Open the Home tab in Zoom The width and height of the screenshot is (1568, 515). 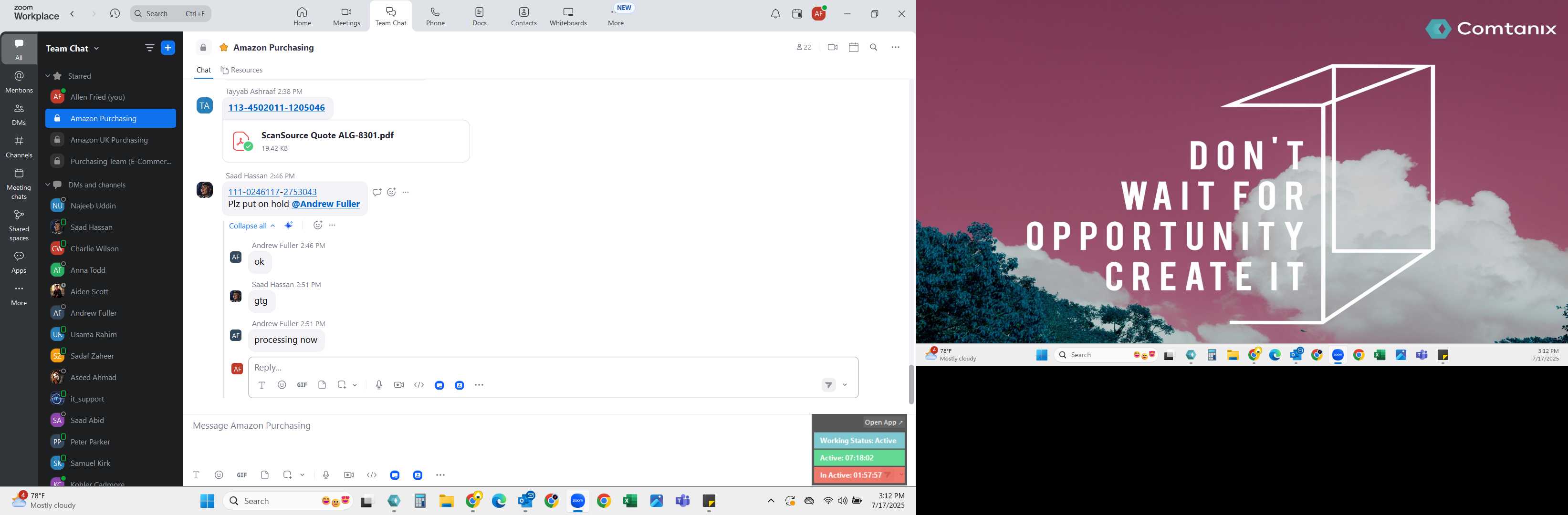[x=302, y=16]
